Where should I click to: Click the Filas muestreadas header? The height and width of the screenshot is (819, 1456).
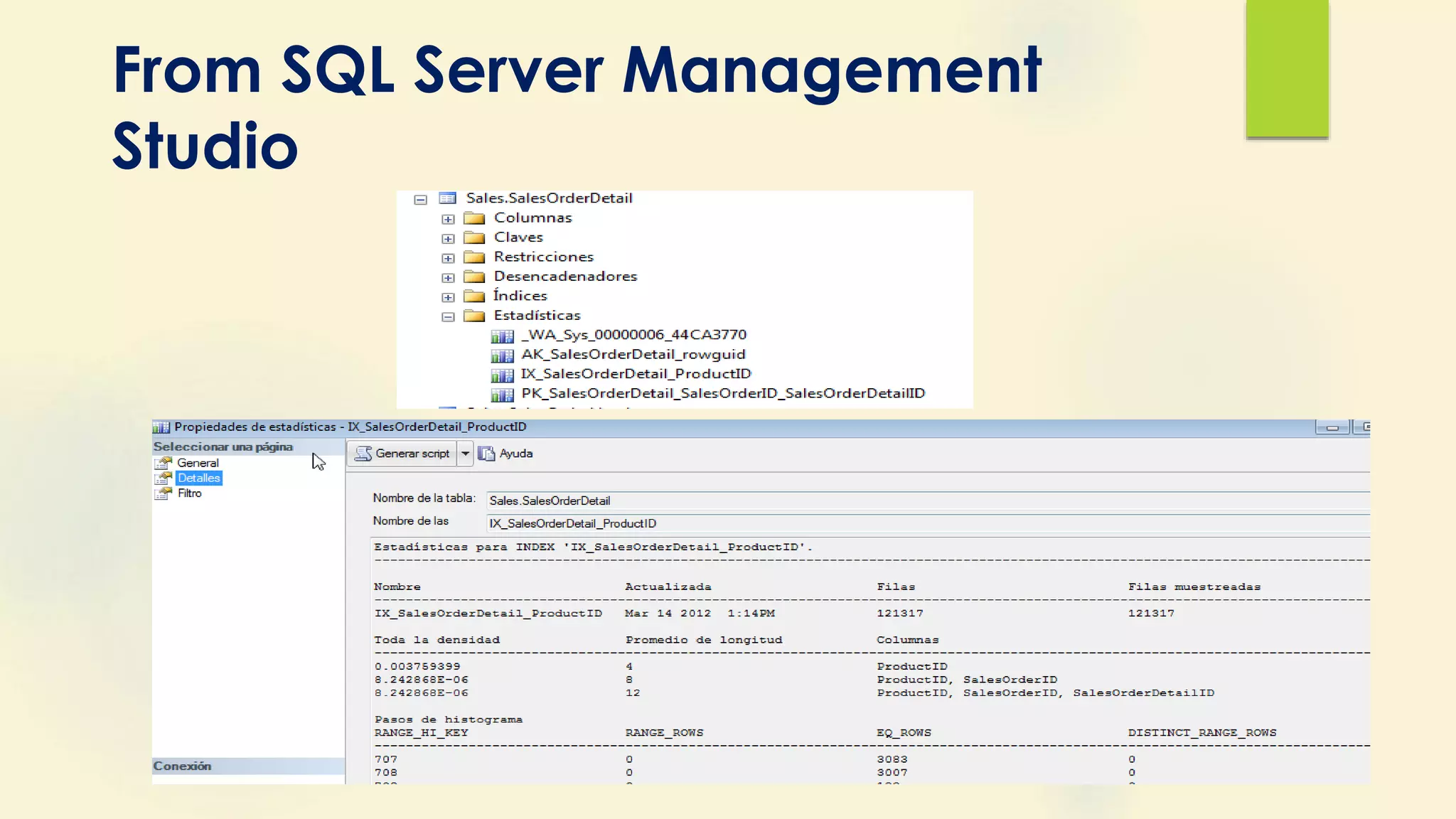(x=1194, y=587)
